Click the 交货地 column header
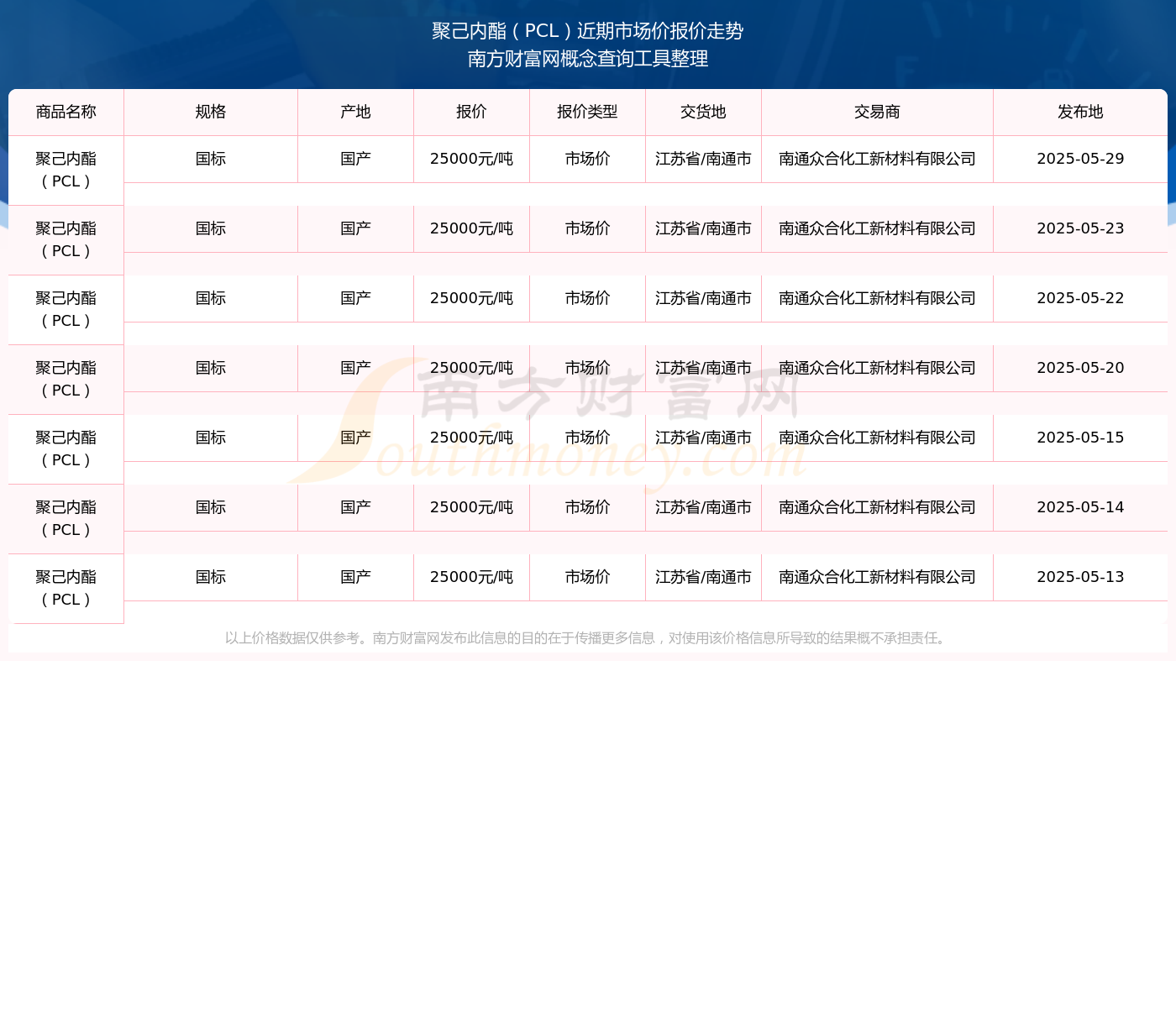Image resolution: width=1176 pixels, height=1012 pixels. [703, 112]
